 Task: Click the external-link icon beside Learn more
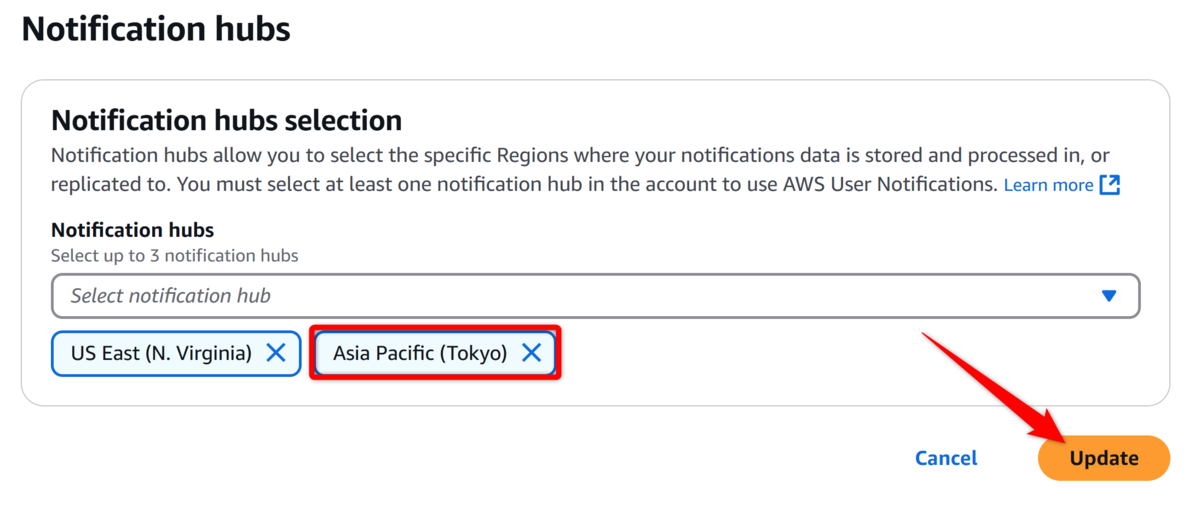[x=1110, y=185]
